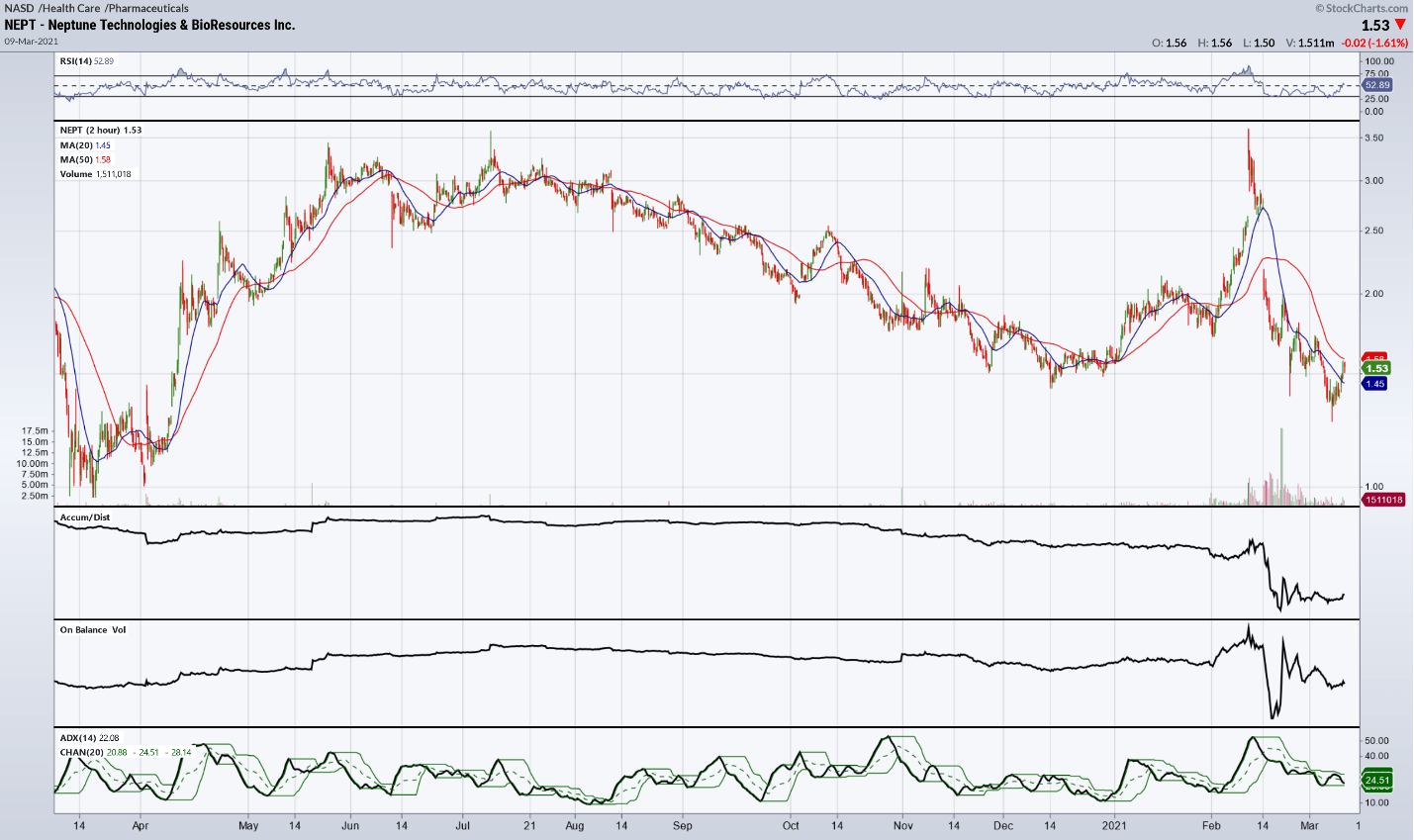Click the green 24.51 tag on ADX axis
Screen dimensions: 1414x840
tap(1377, 781)
